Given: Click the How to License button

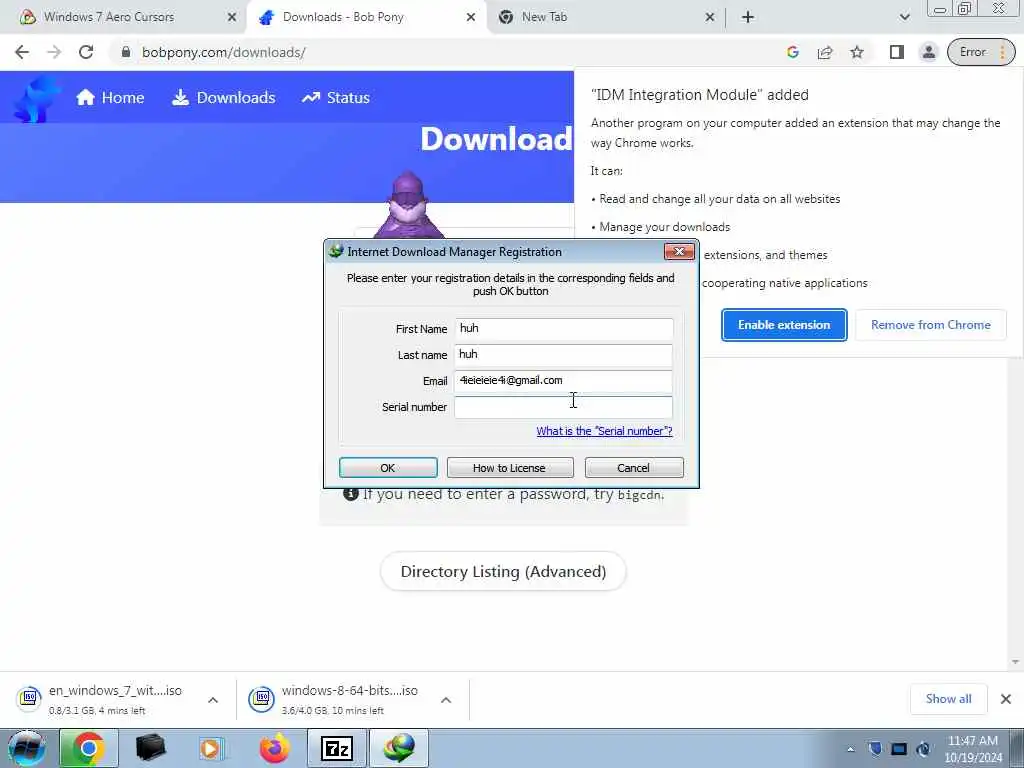Looking at the screenshot, I should [509, 468].
